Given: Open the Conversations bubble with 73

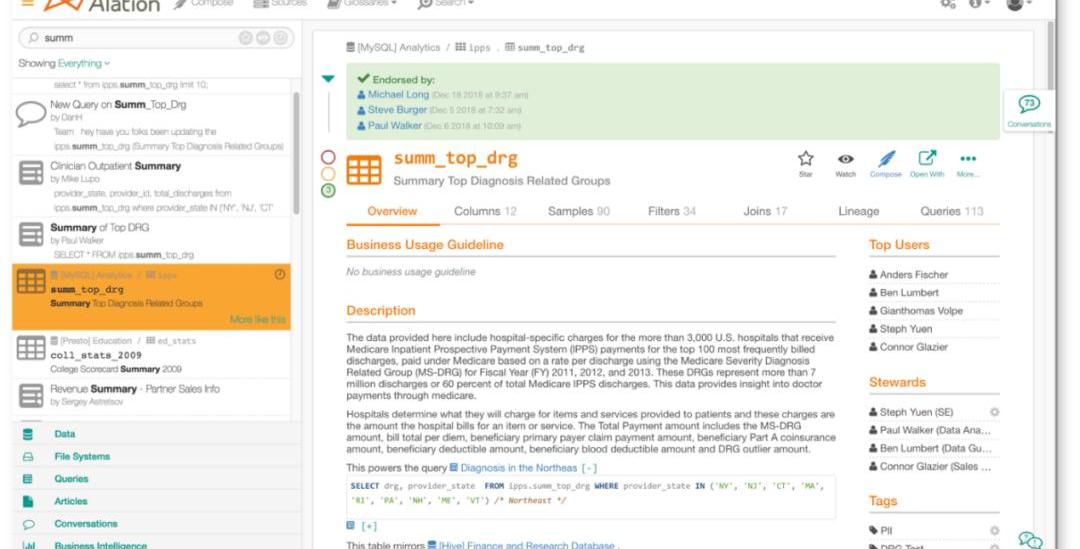Looking at the screenshot, I should (x=1028, y=105).
